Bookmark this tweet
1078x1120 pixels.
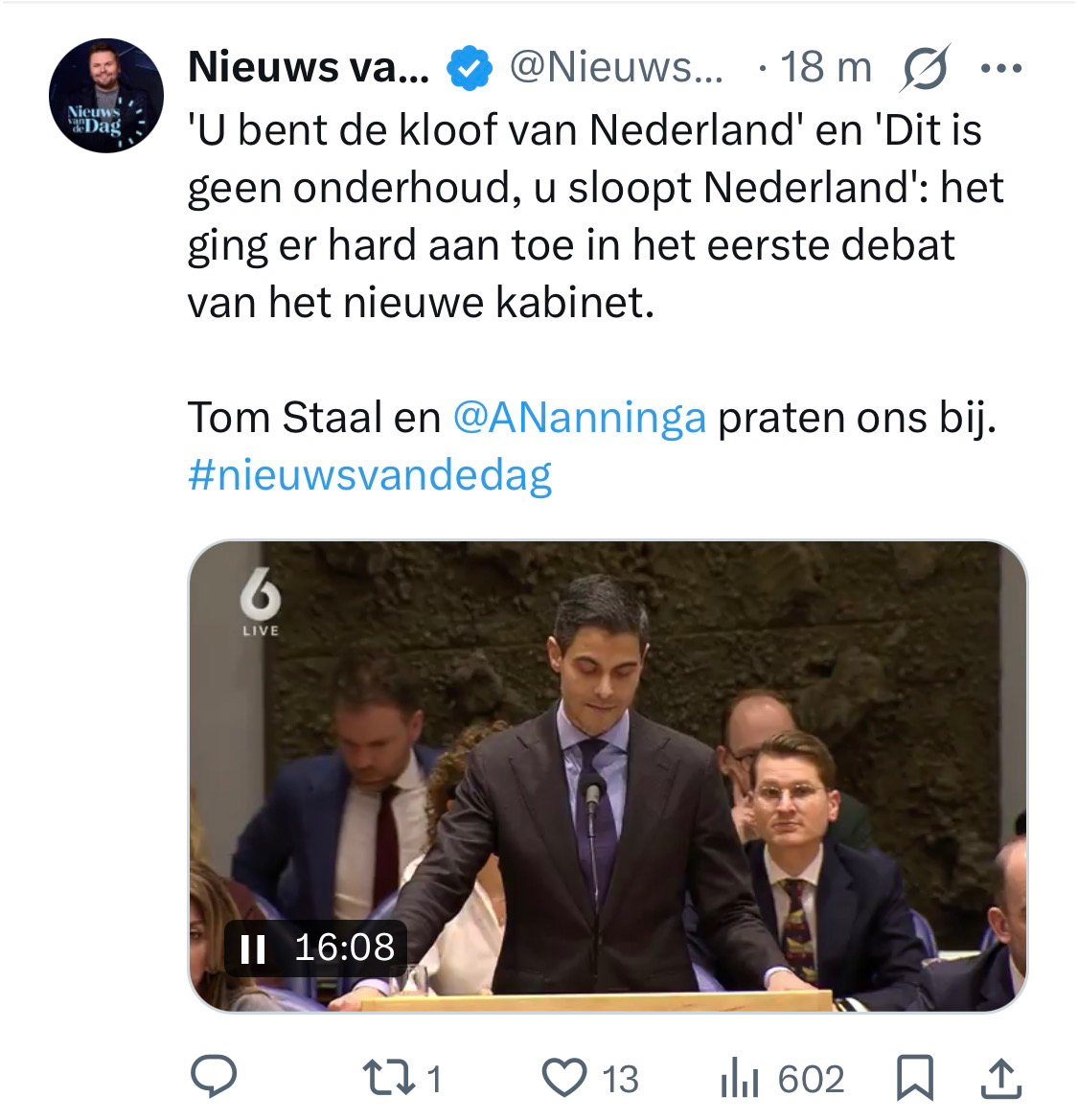click(x=914, y=1078)
